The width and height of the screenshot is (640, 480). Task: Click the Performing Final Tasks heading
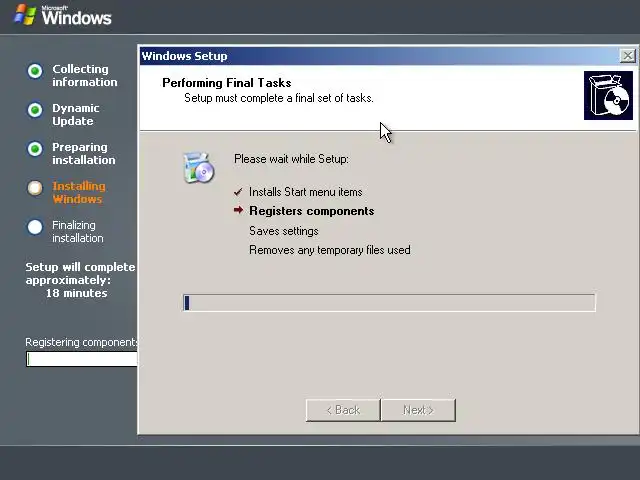point(227,83)
